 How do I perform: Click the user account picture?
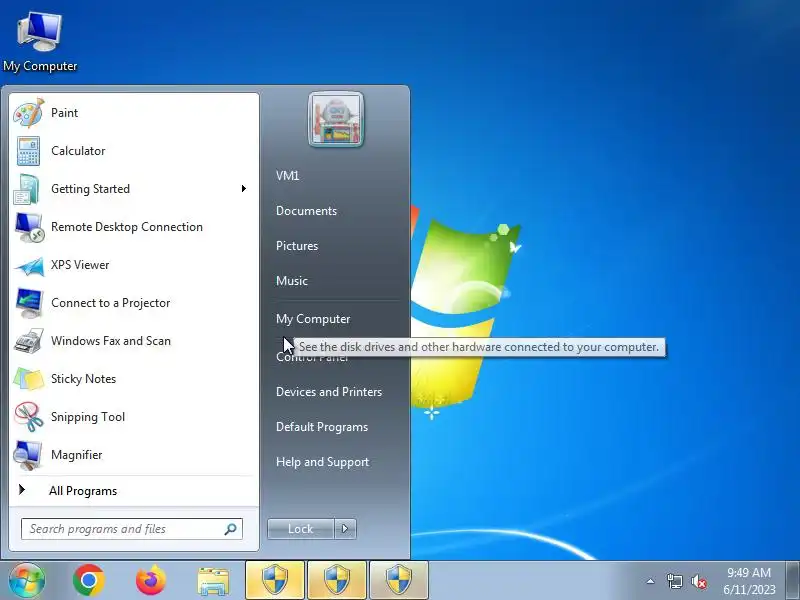336,119
